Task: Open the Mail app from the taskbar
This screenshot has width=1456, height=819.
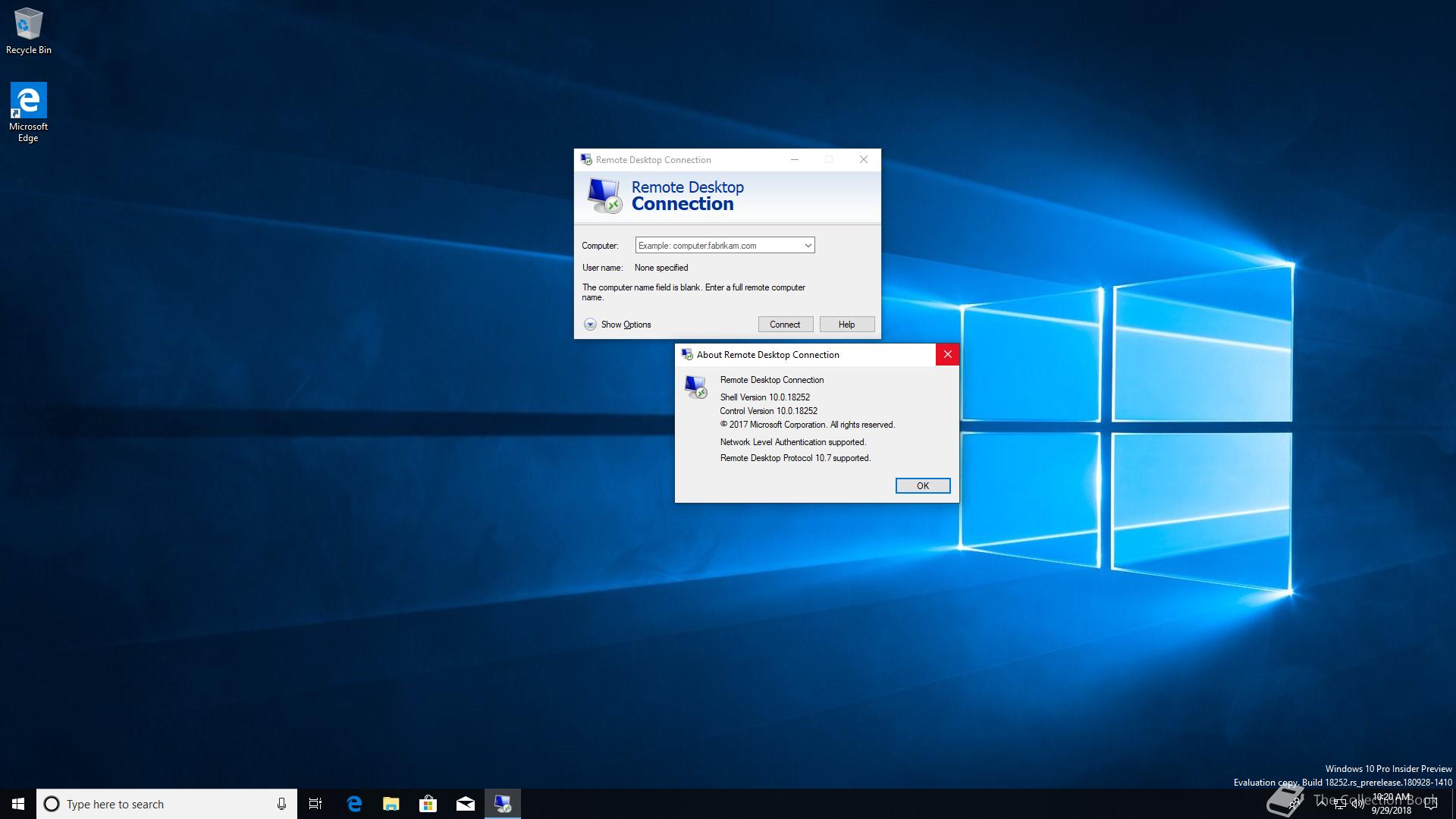Action: 465,804
